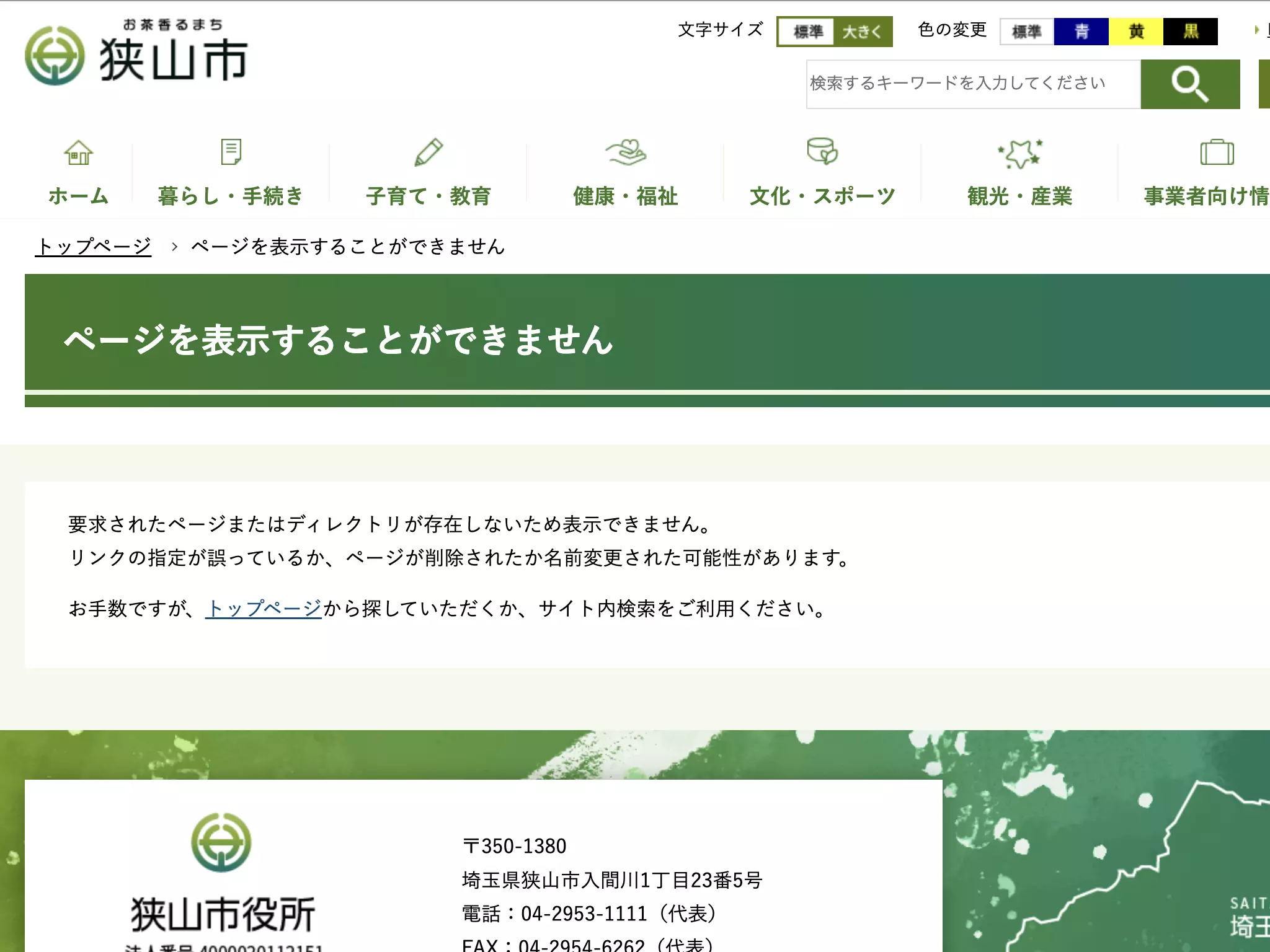The height and width of the screenshot is (952, 1270).
Task: Switch to blue 青 color scheme
Action: pyautogui.click(x=1081, y=32)
